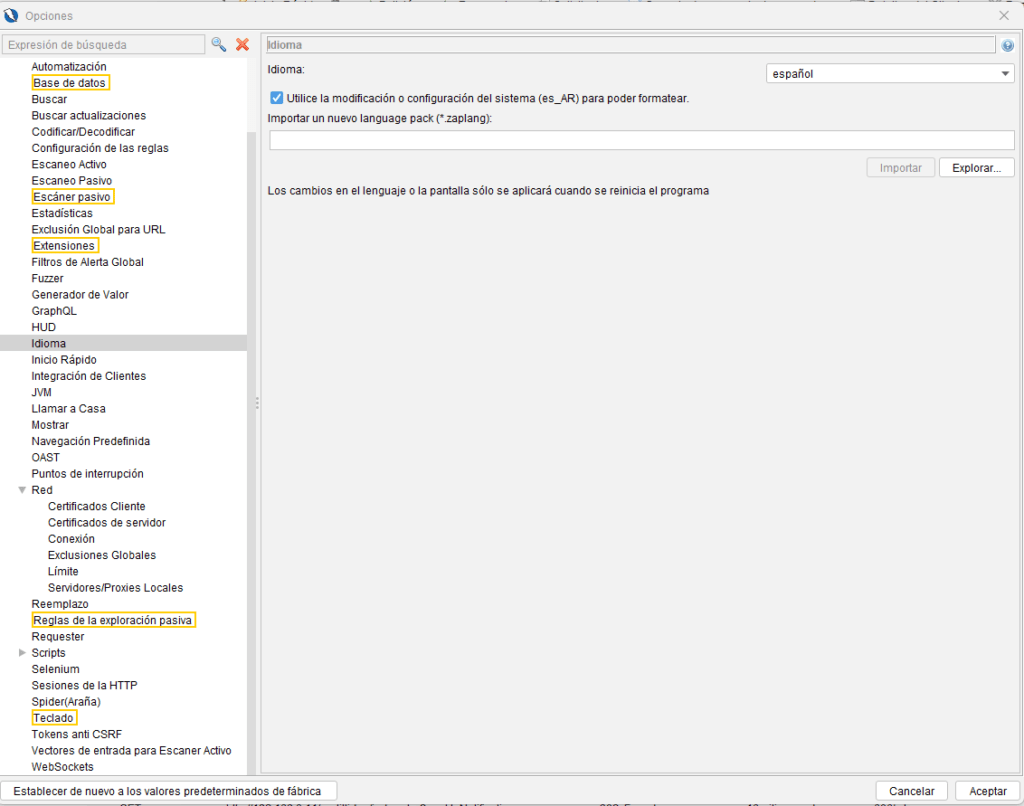The image size is (1024, 806).
Task: Clear search with the red X icon
Action: pyautogui.click(x=242, y=45)
